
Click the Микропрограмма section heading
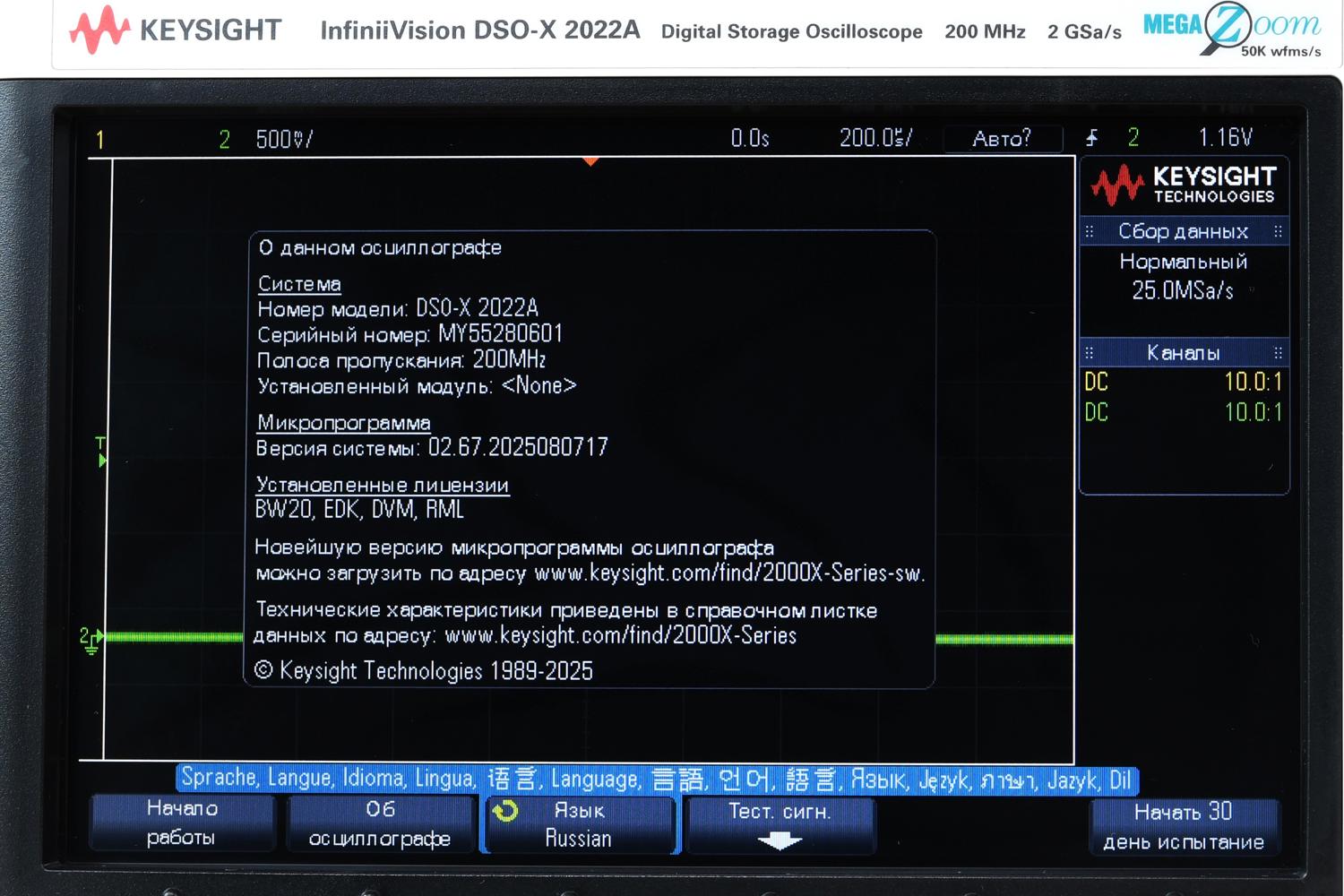point(344,422)
